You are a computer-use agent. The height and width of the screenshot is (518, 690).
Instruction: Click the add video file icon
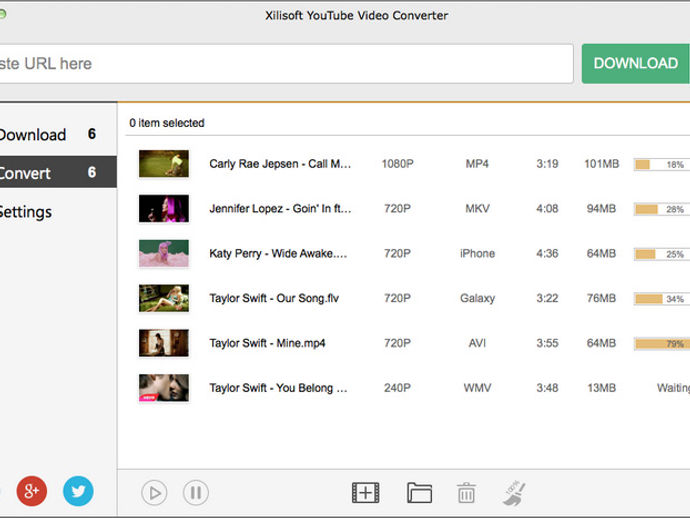(365, 492)
